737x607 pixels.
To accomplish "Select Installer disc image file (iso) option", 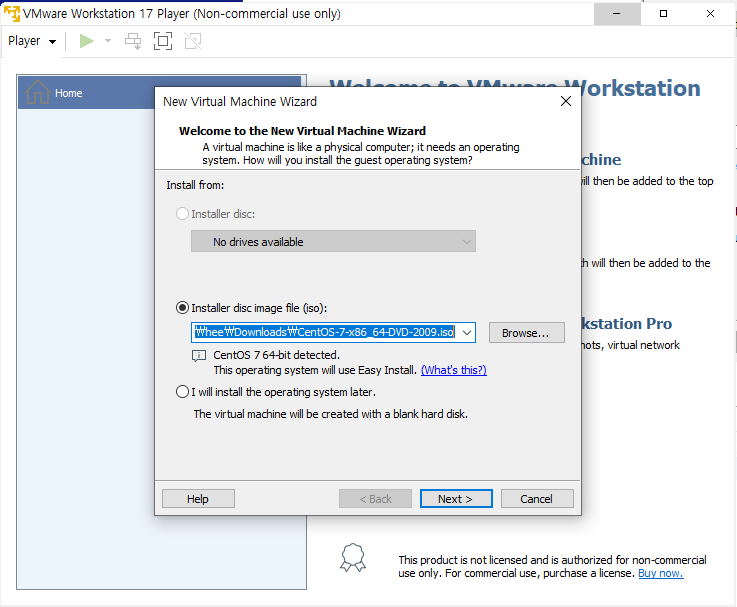I will (182, 307).
